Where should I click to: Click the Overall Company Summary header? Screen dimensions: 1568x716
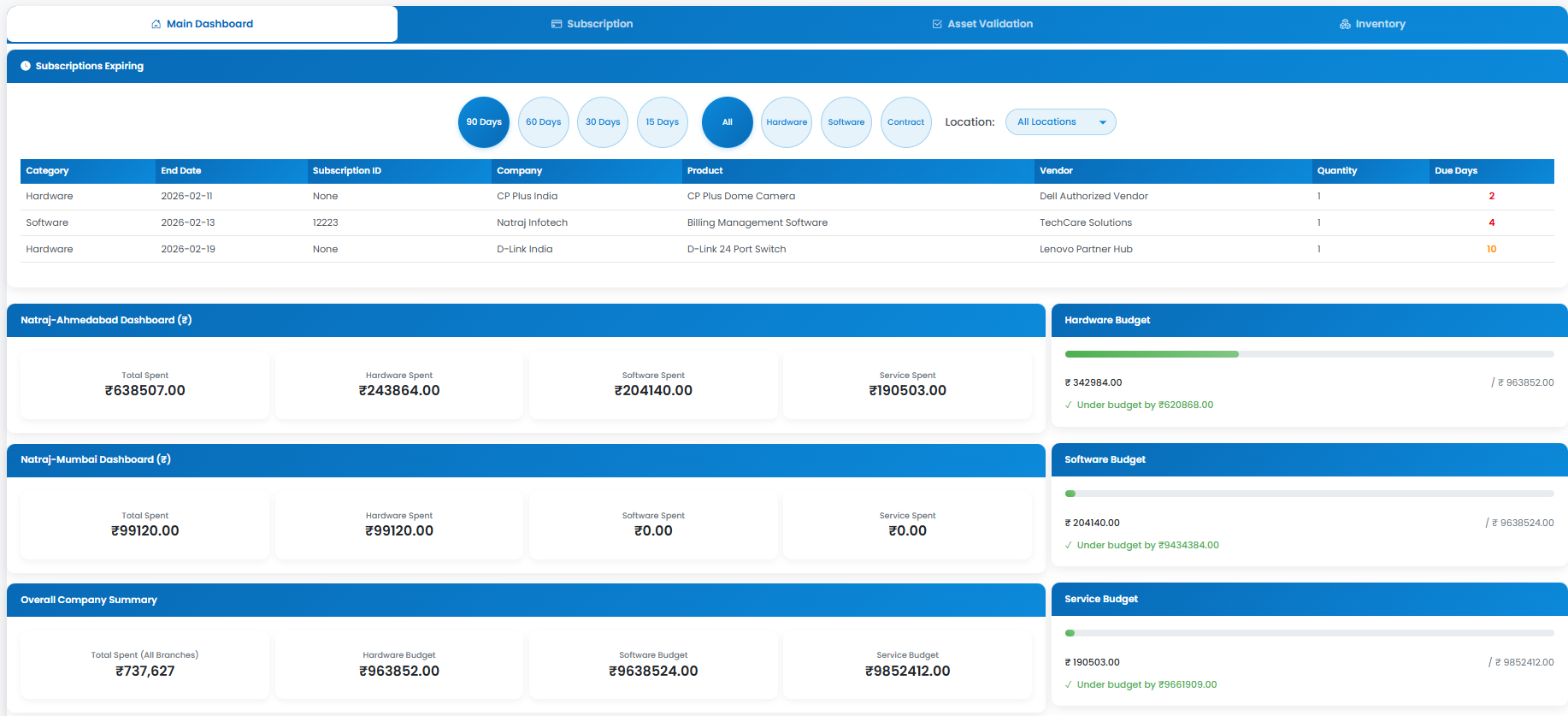tap(526, 600)
